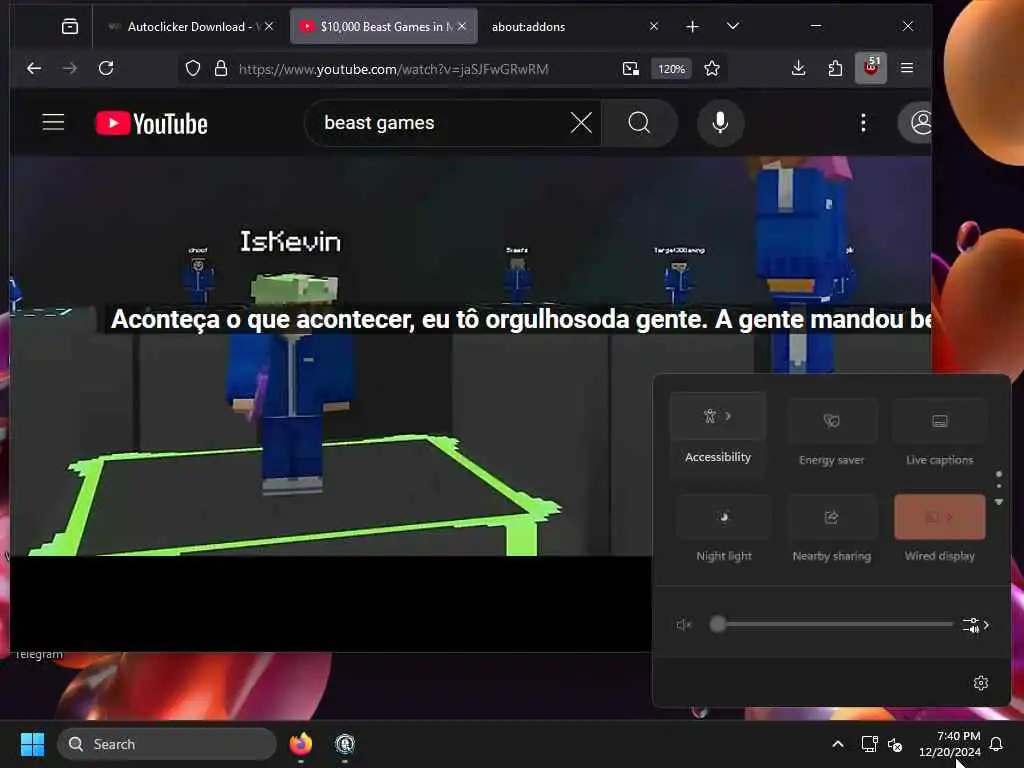The height and width of the screenshot is (768, 1024).
Task: Toggle Nearby sharing quick setting
Action: pyautogui.click(x=831, y=517)
